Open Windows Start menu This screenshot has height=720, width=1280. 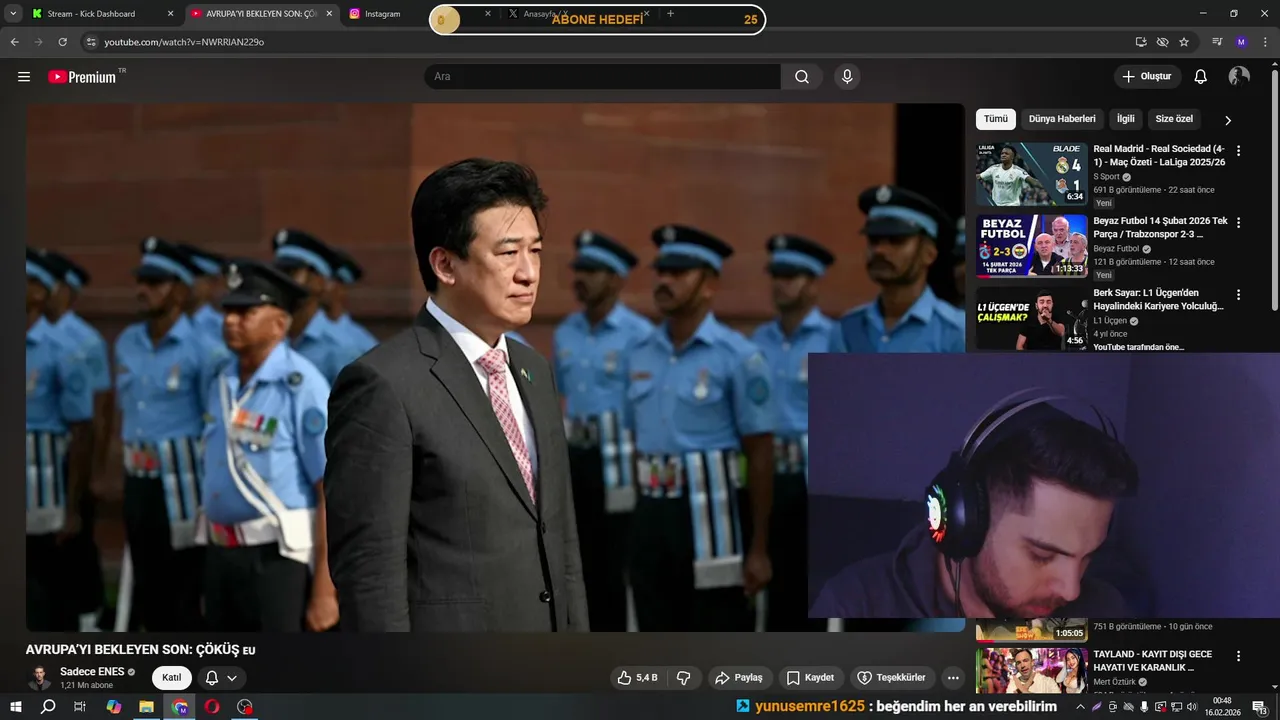coord(16,707)
